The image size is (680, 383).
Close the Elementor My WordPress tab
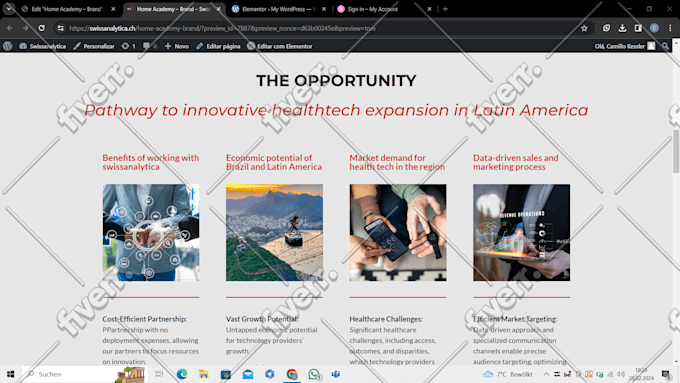click(324, 9)
